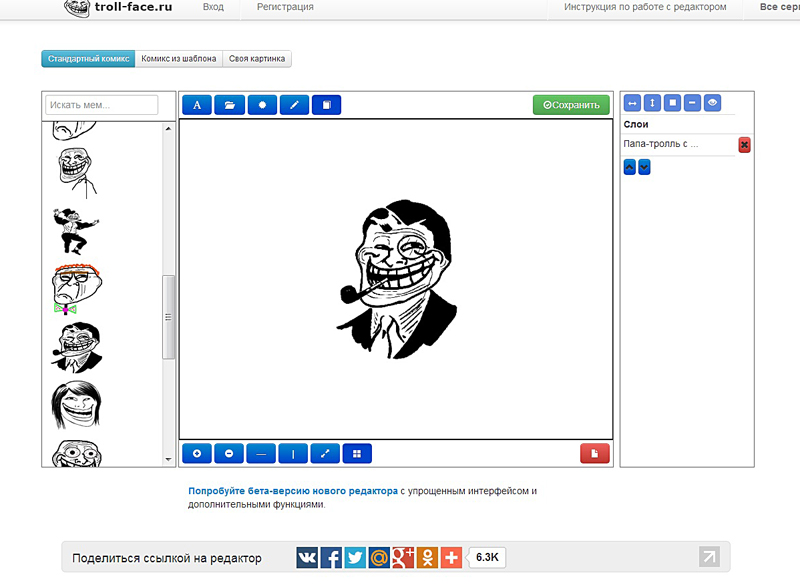Open the Все сер... link in header

780,7
